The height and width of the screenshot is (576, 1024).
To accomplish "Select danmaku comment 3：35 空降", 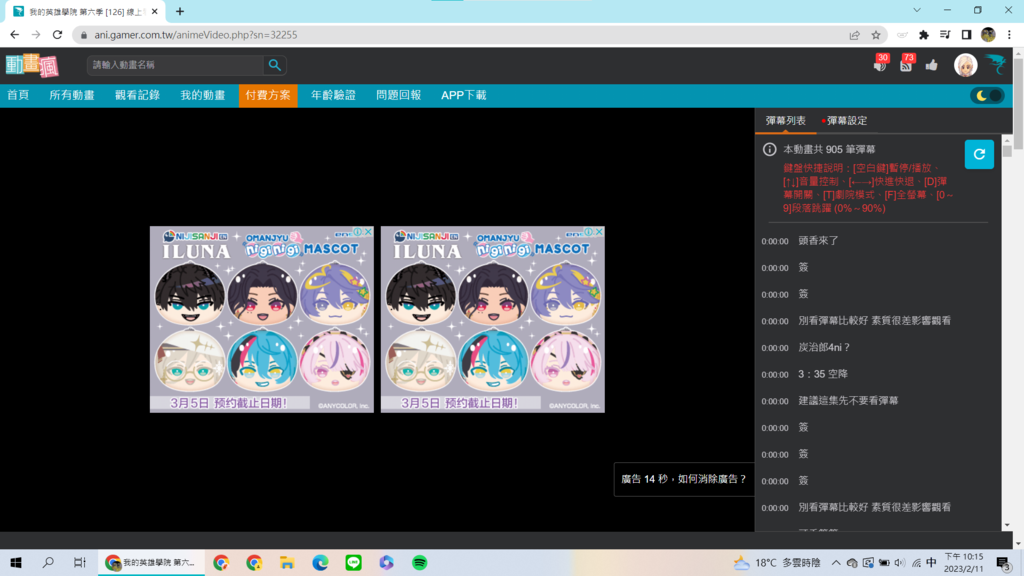I will point(823,374).
